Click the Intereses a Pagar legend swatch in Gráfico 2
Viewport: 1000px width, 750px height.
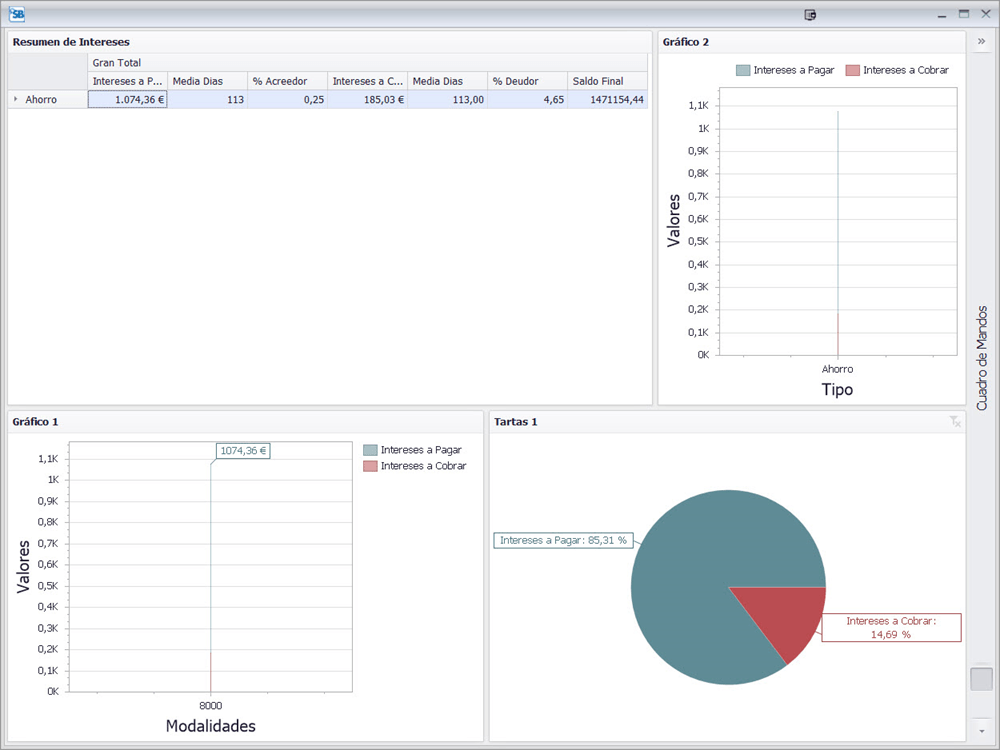(x=742, y=70)
